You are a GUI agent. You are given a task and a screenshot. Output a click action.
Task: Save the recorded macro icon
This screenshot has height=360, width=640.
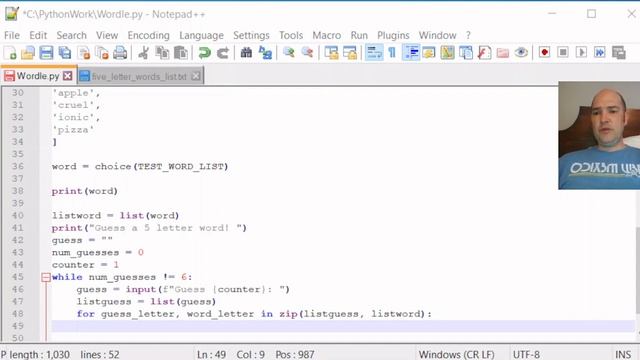pos(619,53)
